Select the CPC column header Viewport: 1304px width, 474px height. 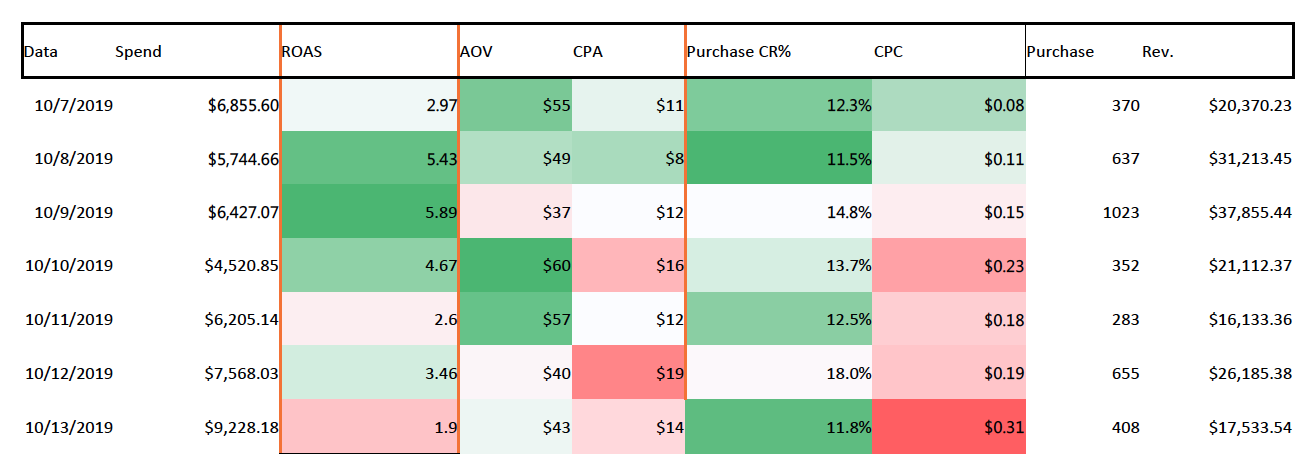(888, 52)
